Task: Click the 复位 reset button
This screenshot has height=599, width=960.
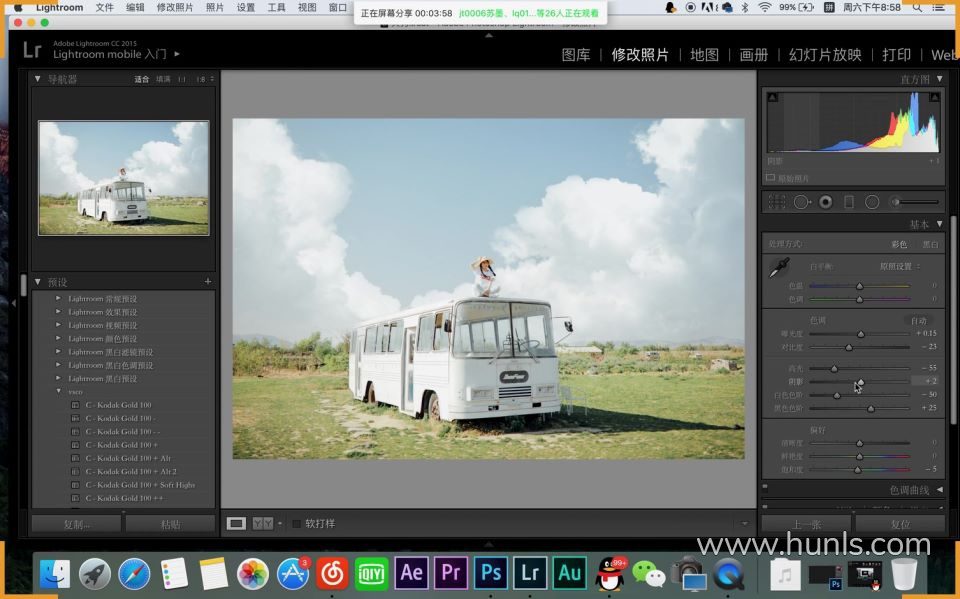Action: 900,524
